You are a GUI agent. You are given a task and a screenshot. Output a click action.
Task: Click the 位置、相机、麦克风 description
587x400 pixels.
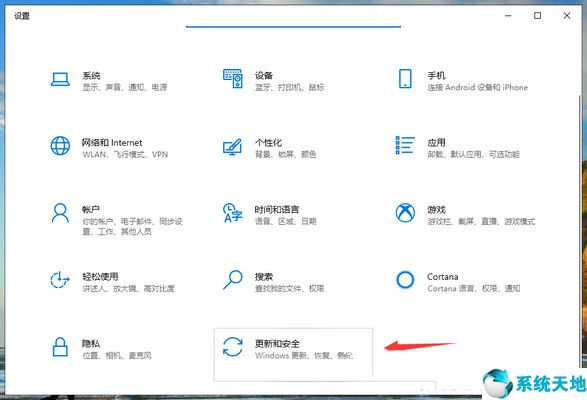(x=117, y=355)
